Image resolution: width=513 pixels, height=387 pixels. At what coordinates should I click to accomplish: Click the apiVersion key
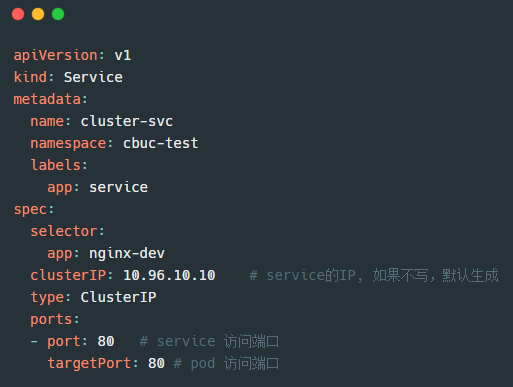pos(55,55)
